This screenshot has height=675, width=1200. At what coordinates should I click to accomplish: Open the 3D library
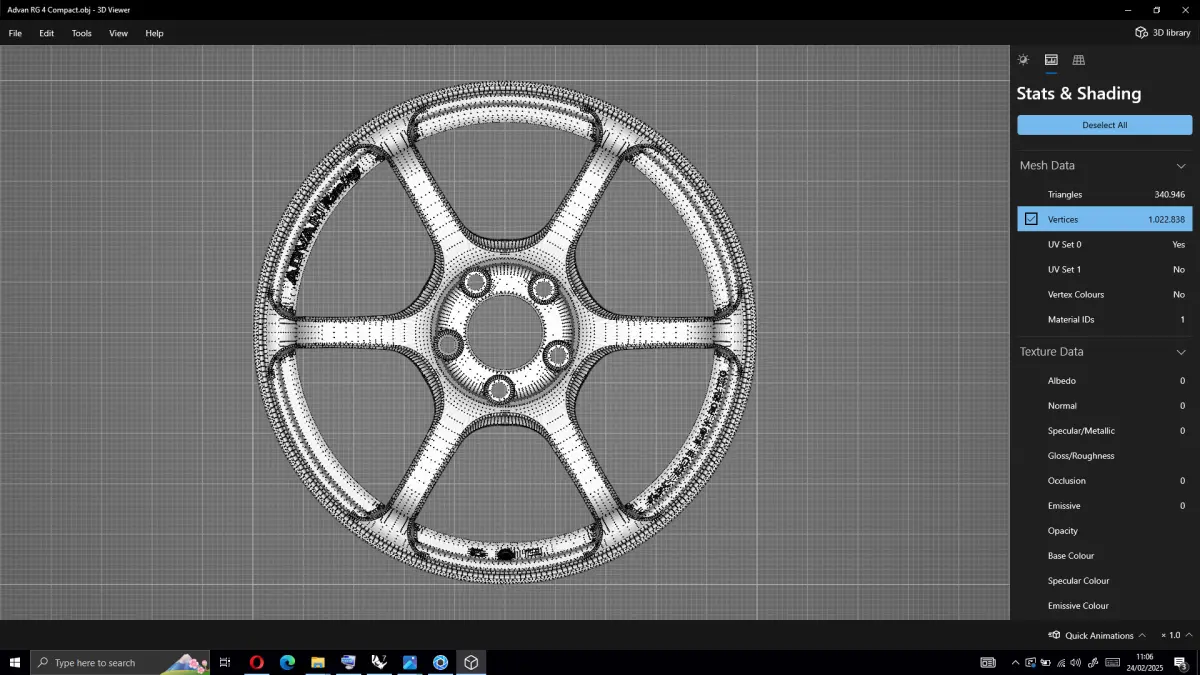[x=1162, y=33]
